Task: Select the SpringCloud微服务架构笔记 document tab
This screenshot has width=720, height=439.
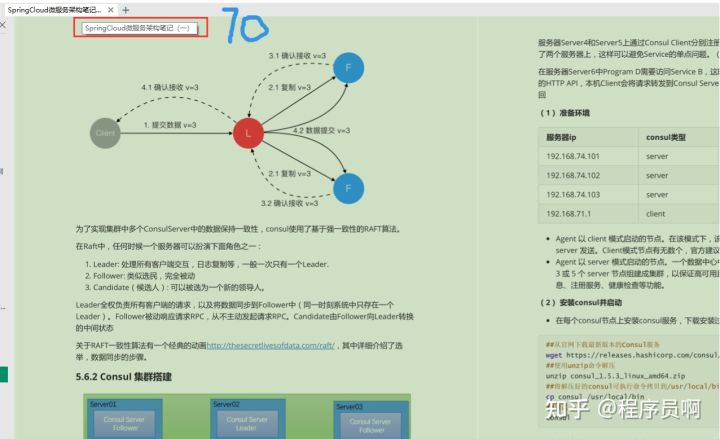Action: coord(60,10)
